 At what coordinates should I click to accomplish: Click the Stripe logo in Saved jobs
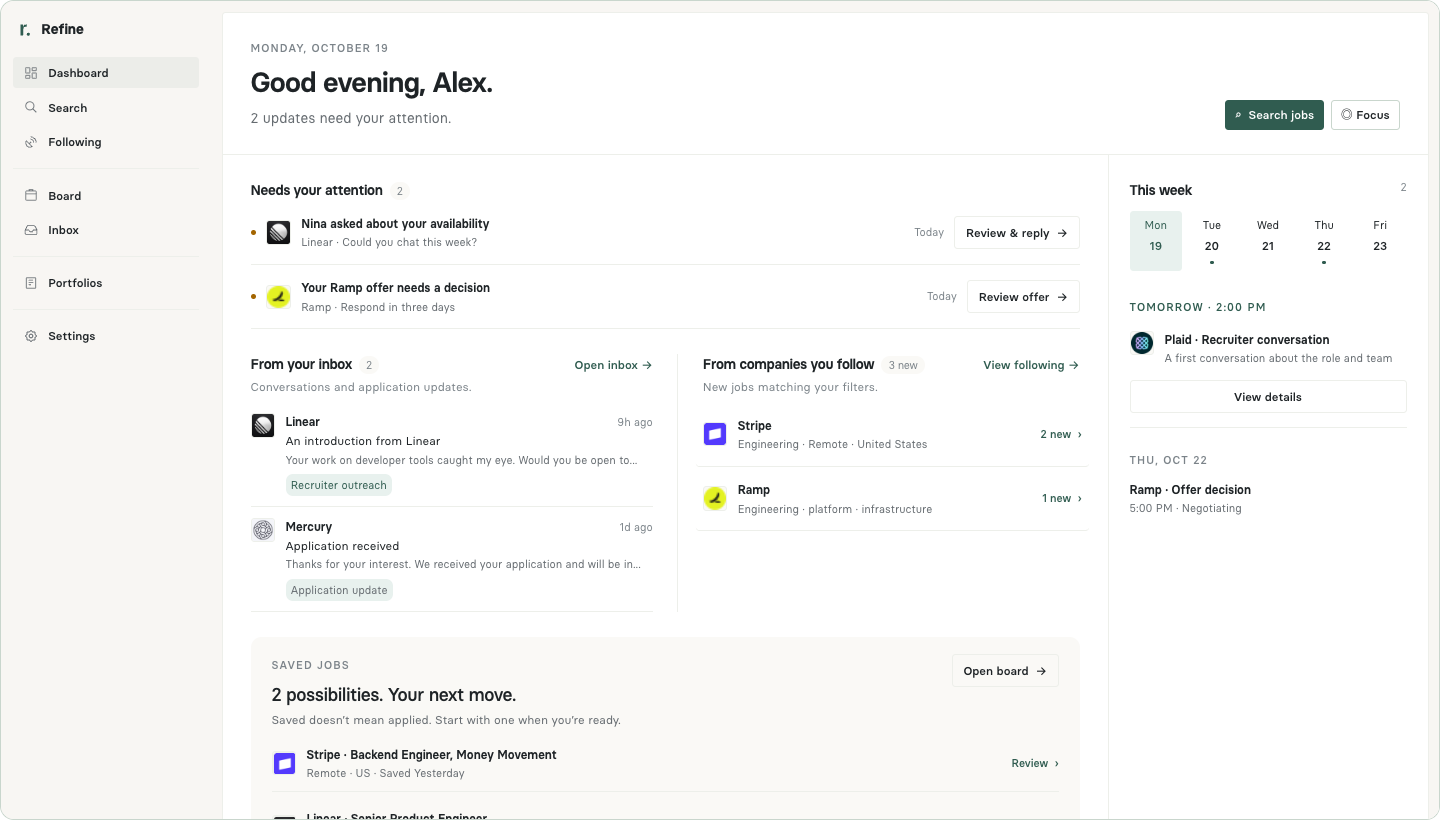(285, 764)
